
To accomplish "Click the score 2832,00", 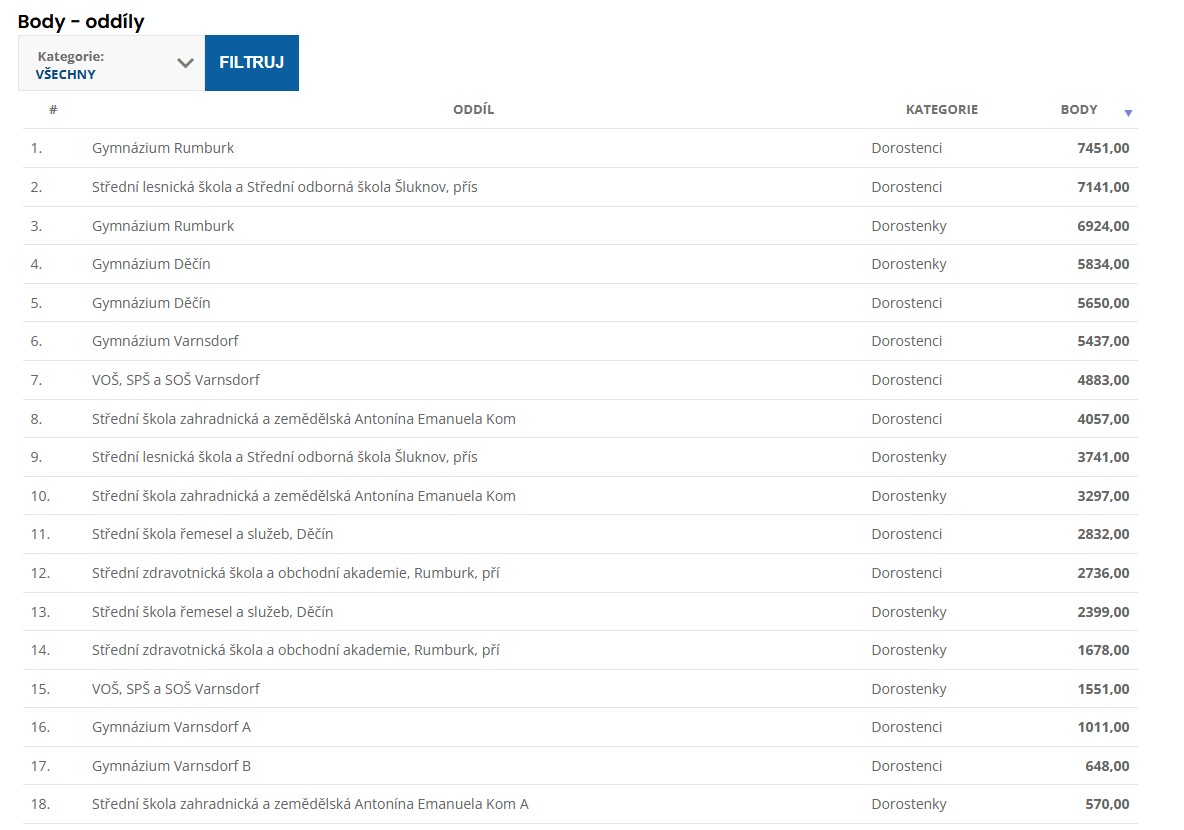I will [1103, 534].
